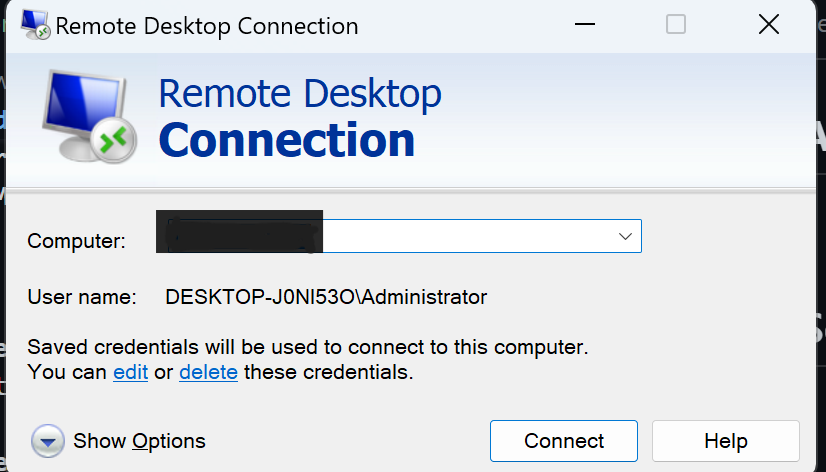Click the "Computer:" field label
This screenshot has height=472, width=826.
coord(77,241)
